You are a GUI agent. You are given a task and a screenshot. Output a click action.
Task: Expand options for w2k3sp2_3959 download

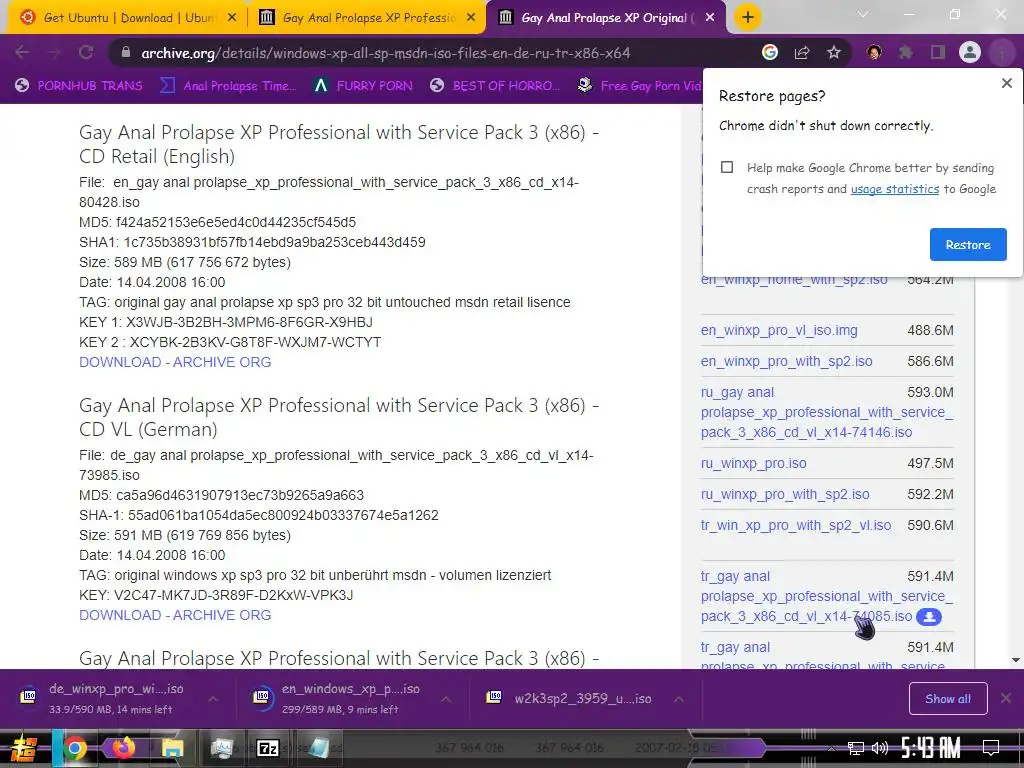pos(679,699)
